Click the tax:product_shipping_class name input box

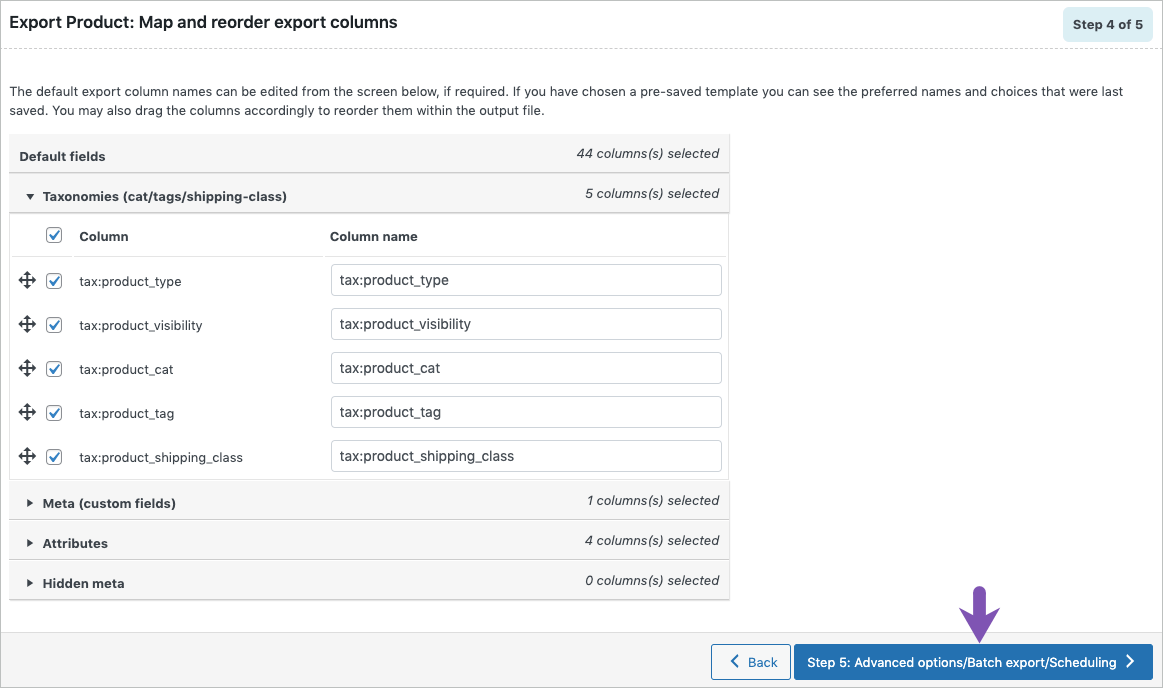(x=526, y=456)
